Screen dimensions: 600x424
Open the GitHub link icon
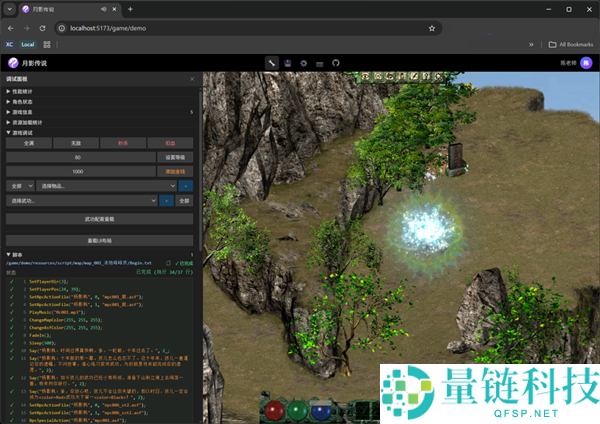(335, 63)
